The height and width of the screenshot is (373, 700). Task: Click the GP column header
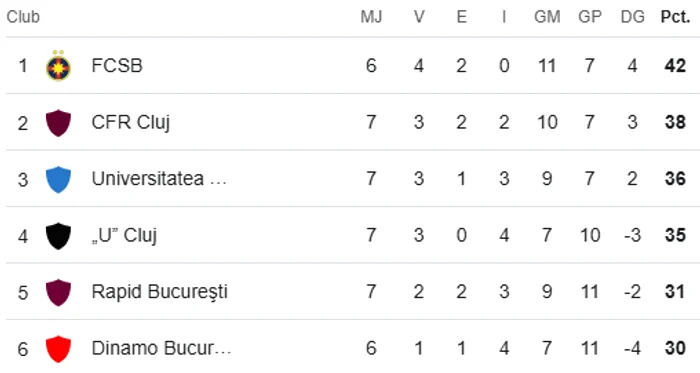590,17
